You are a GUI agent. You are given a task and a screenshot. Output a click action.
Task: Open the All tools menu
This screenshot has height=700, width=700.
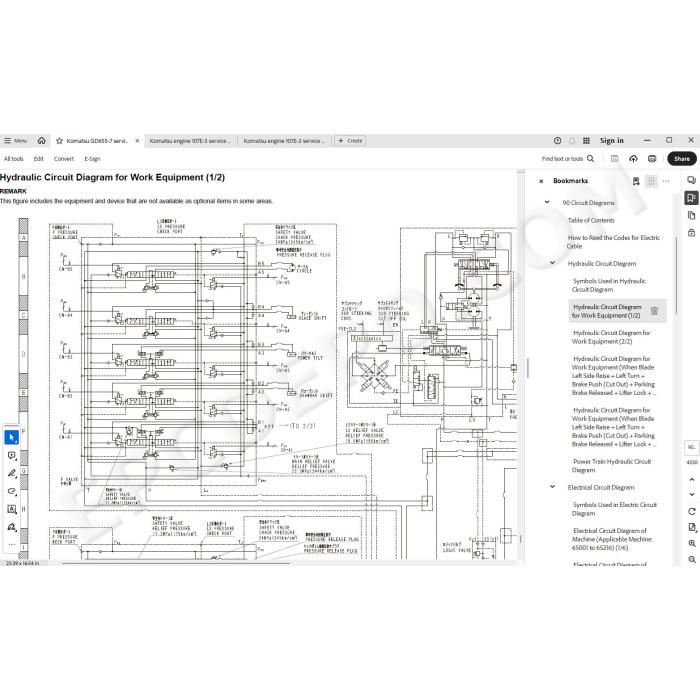click(x=13, y=158)
